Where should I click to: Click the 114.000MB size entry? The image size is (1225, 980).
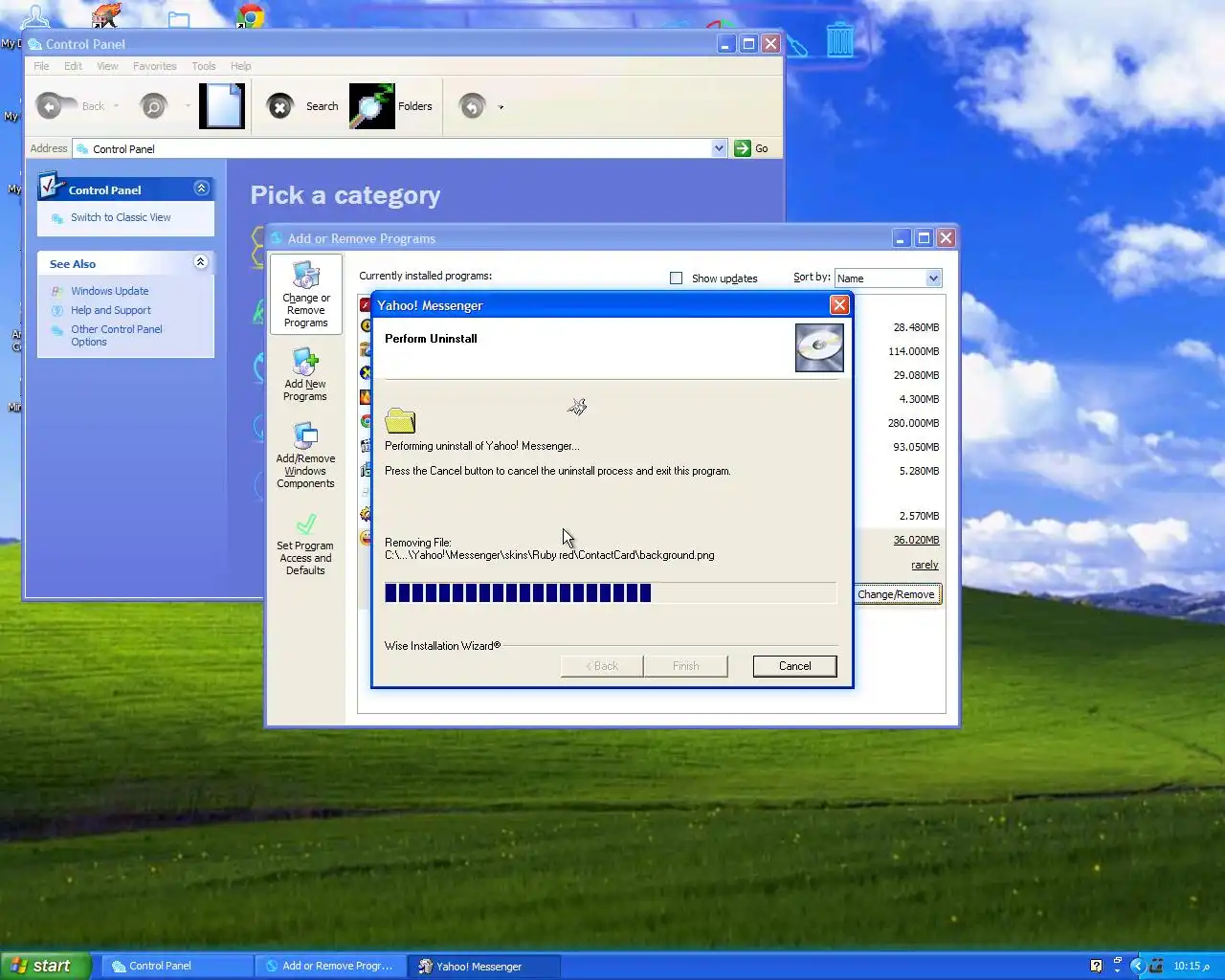pos(913,351)
